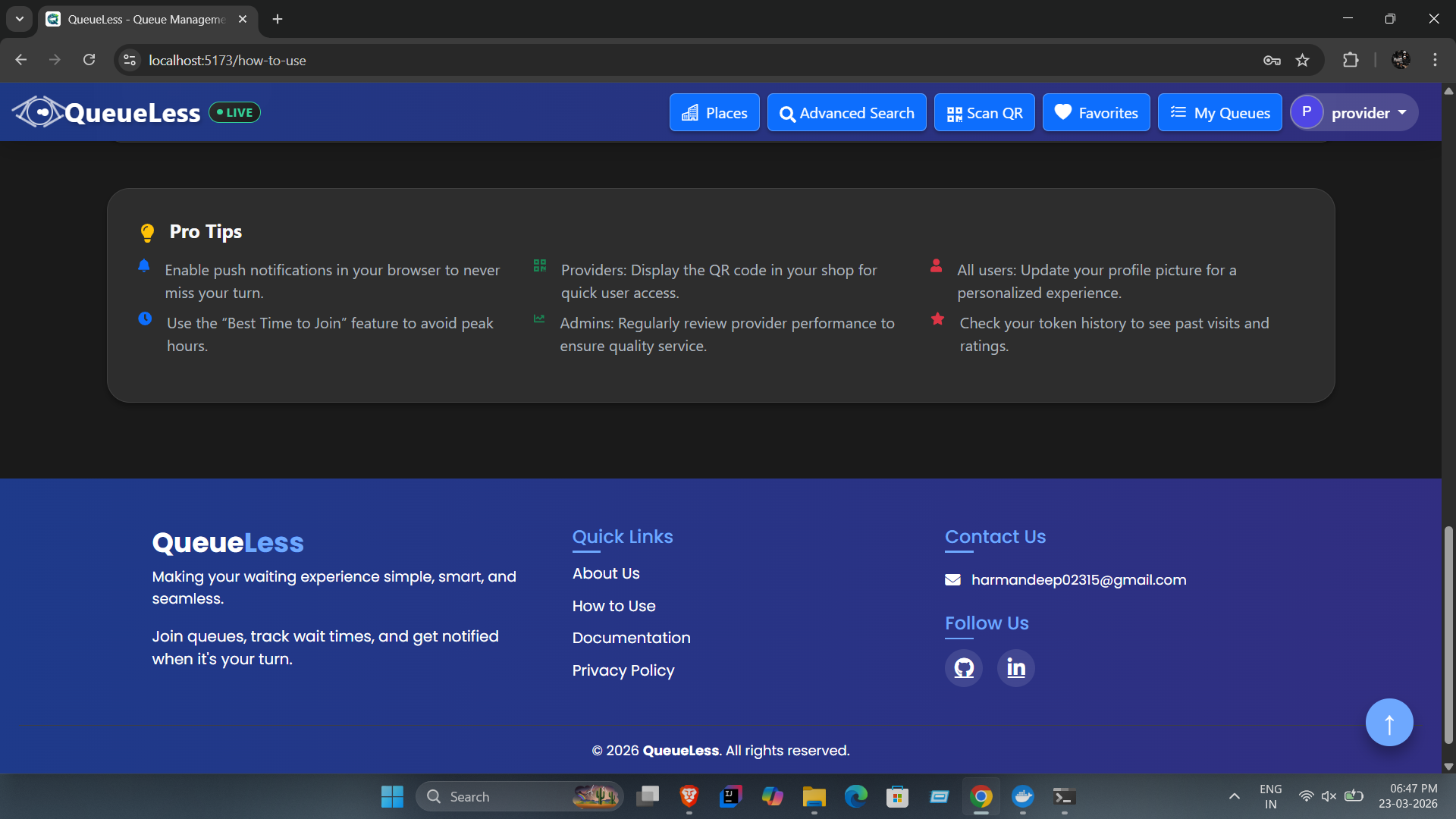Viewport: 1456px width, 819px height.
Task: Go to the Places tab
Action: (x=714, y=113)
